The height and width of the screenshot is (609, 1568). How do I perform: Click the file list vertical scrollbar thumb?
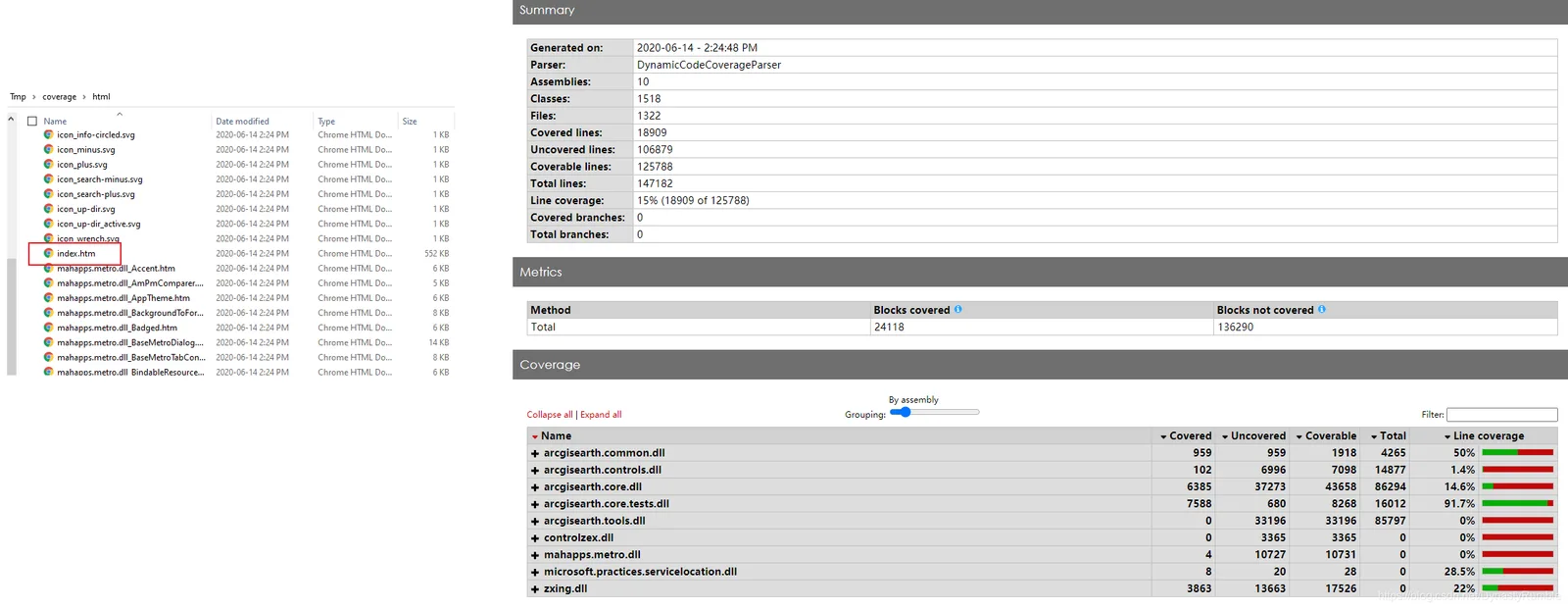coord(12,317)
